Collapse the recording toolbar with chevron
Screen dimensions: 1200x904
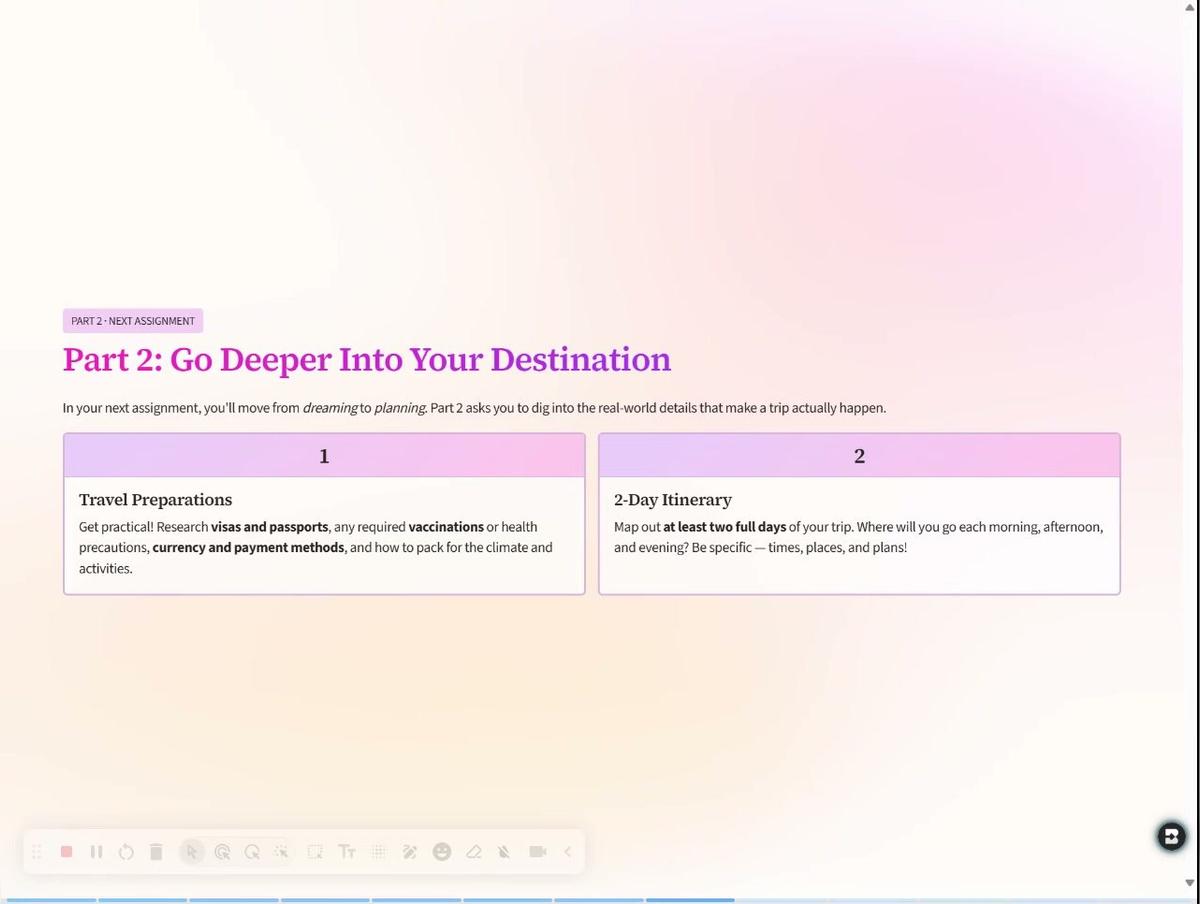pyautogui.click(x=568, y=852)
